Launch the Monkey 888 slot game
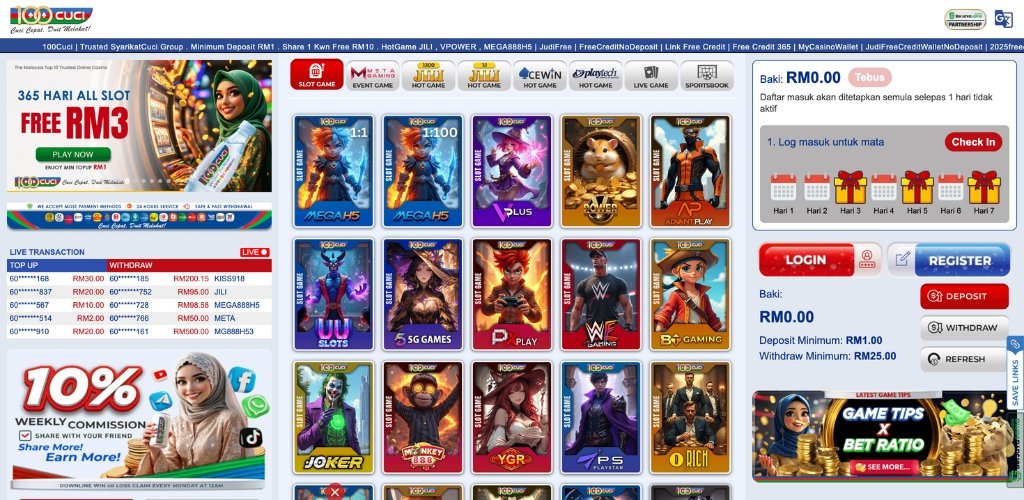1024x500 pixels. (423, 417)
